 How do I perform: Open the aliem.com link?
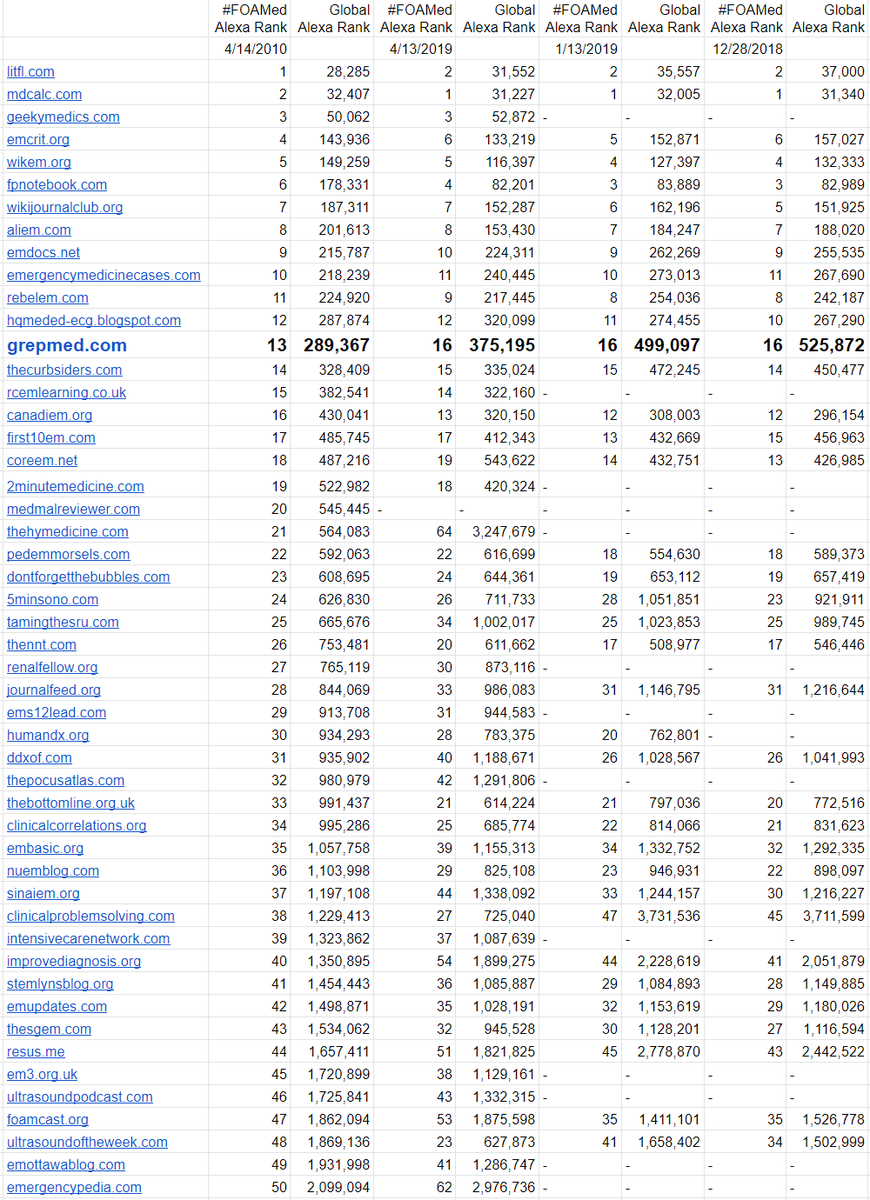[39, 230]
